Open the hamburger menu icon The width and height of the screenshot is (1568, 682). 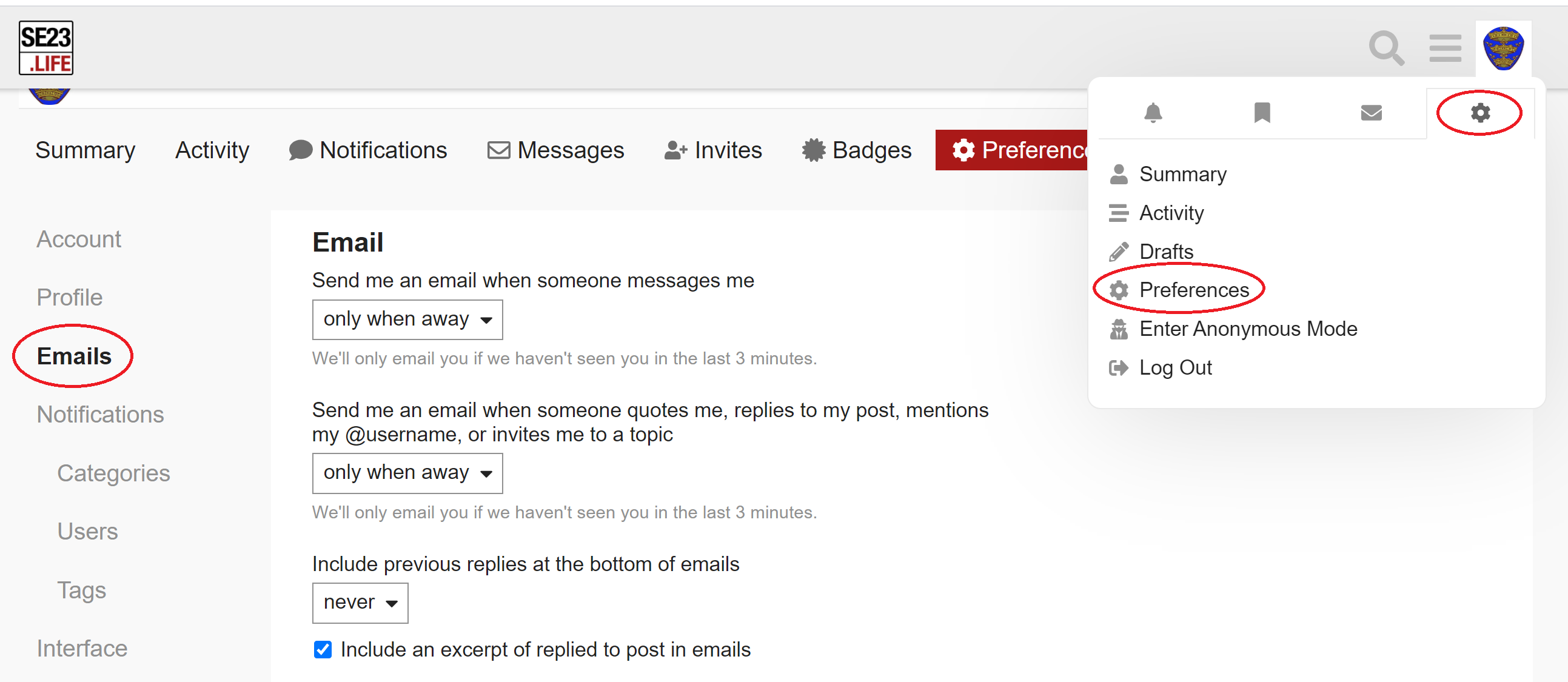[x=1445, y=48]
